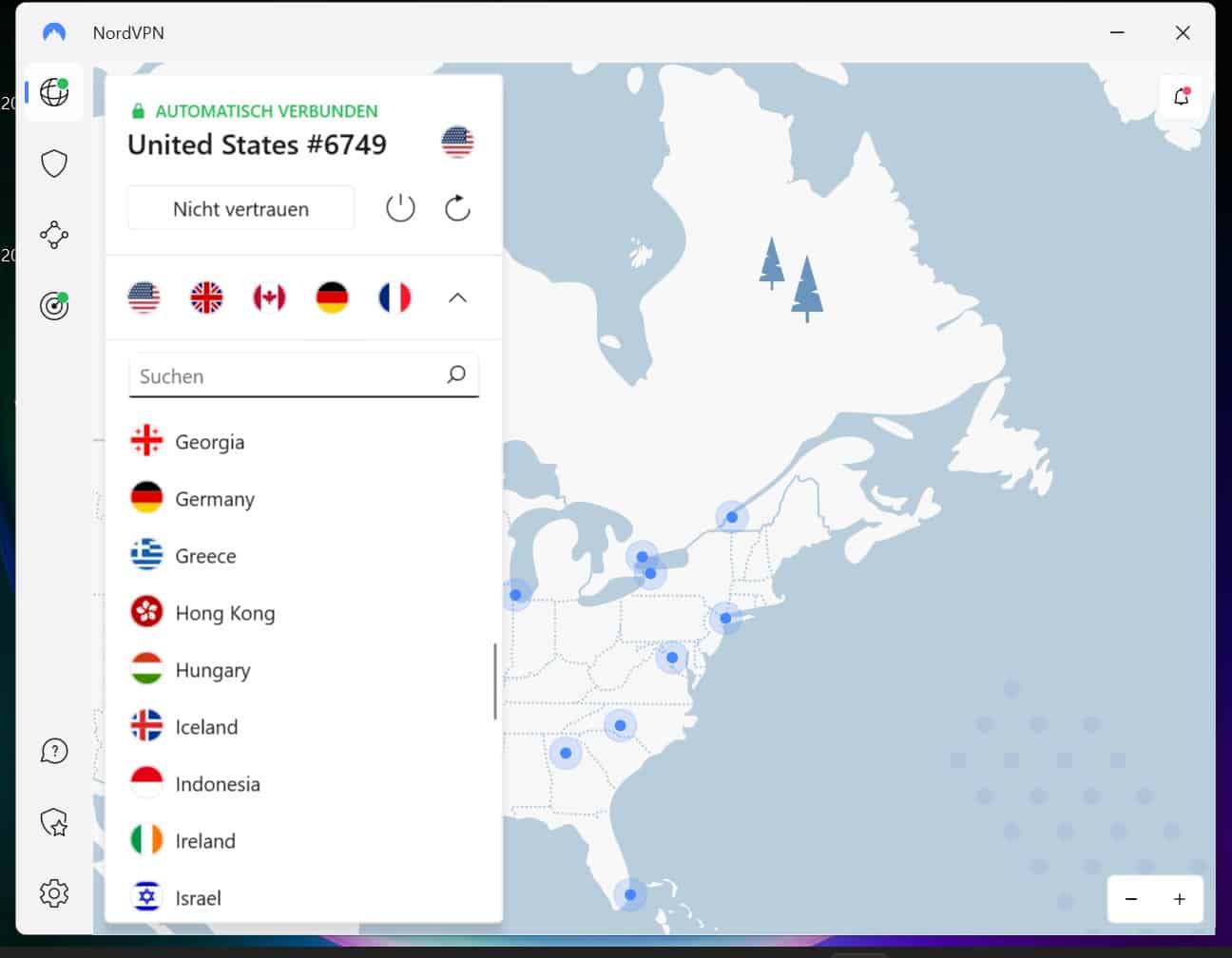Click the Chicago server dot on the map
The height and width of the screenshot is (958, 1232).
(x=515, y=595)
